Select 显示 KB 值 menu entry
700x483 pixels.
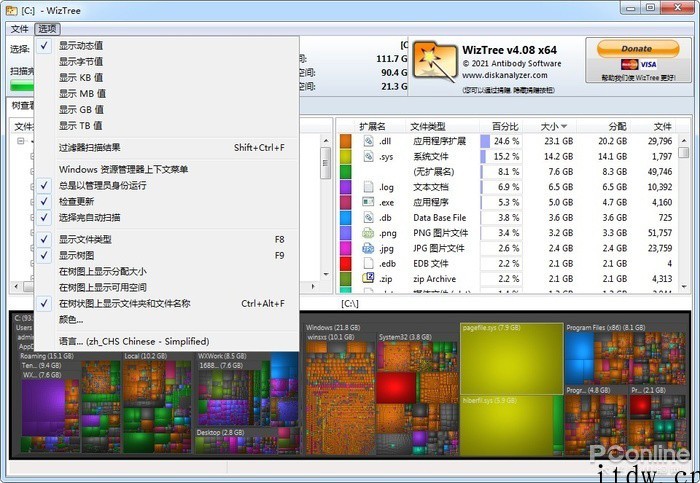click(x=166, y=78)
